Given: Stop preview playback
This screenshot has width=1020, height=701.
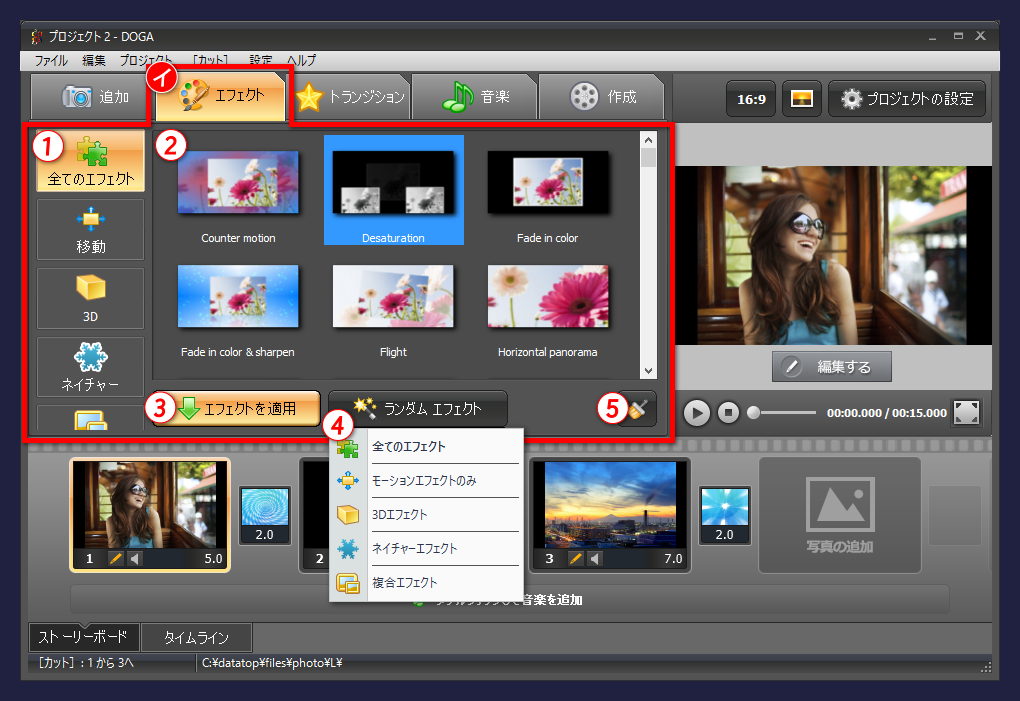Looking at the screenshot, I should 729,412.
